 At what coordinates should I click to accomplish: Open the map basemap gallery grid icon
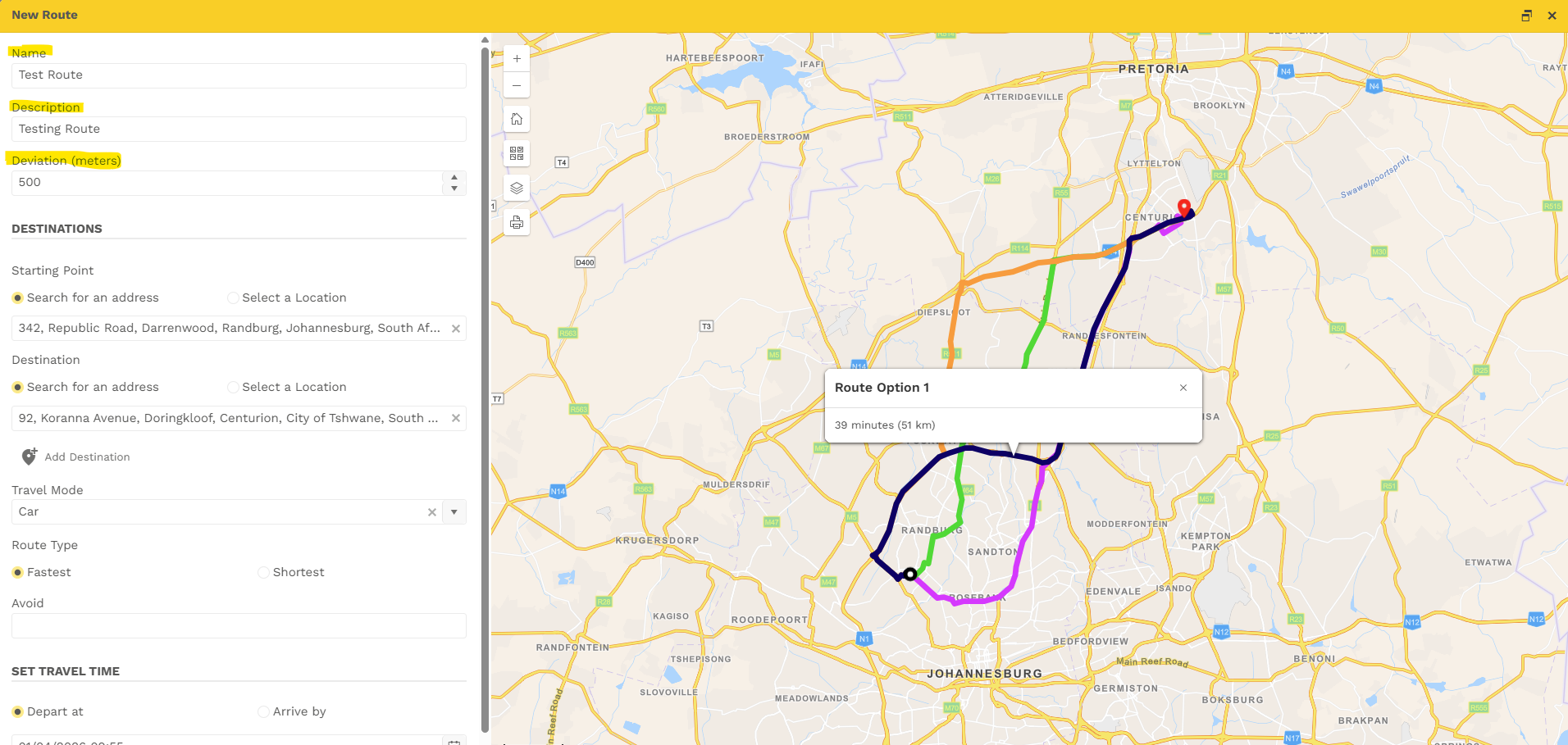[517, 154]
